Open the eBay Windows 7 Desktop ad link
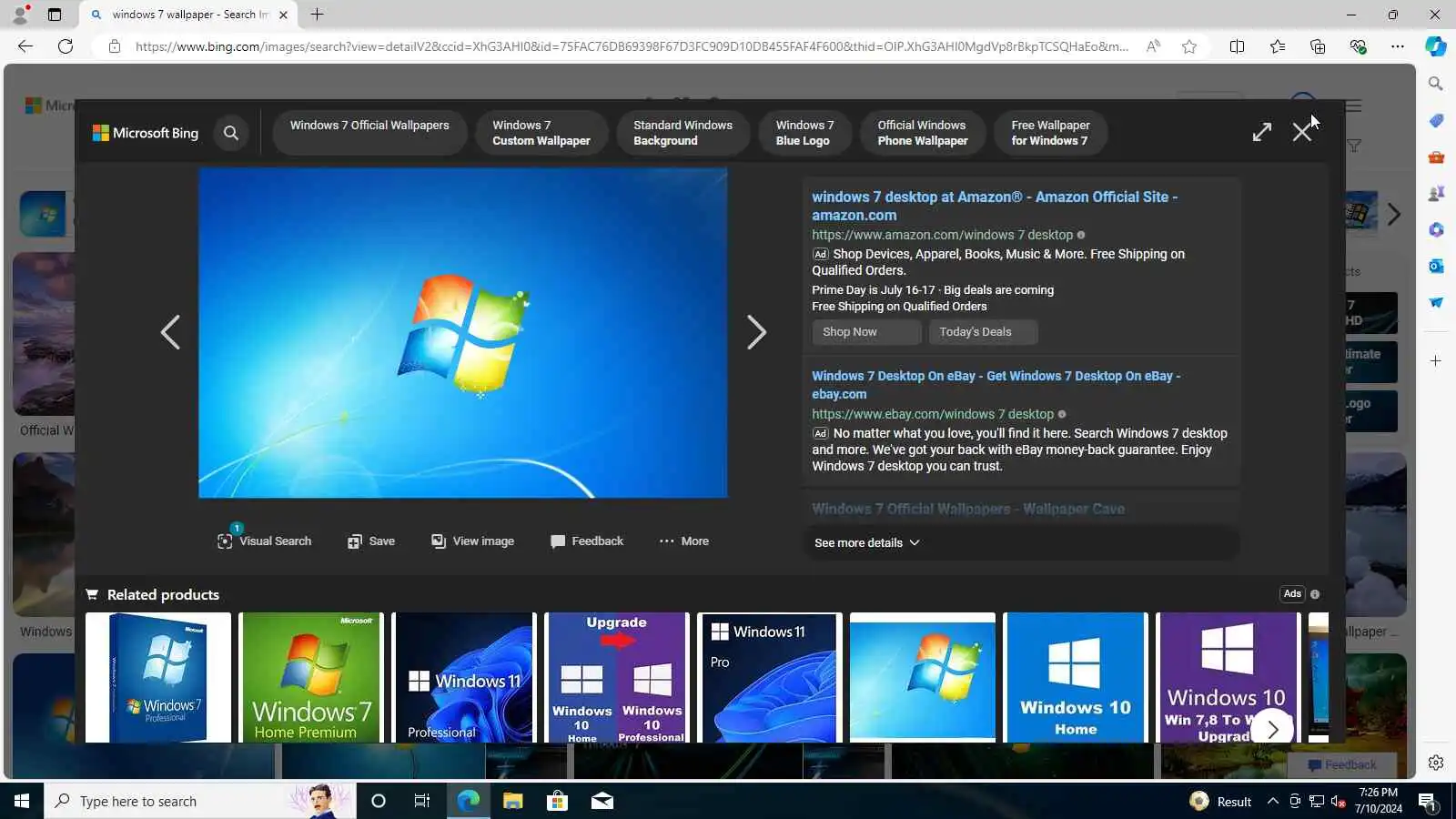 [996, 385]
